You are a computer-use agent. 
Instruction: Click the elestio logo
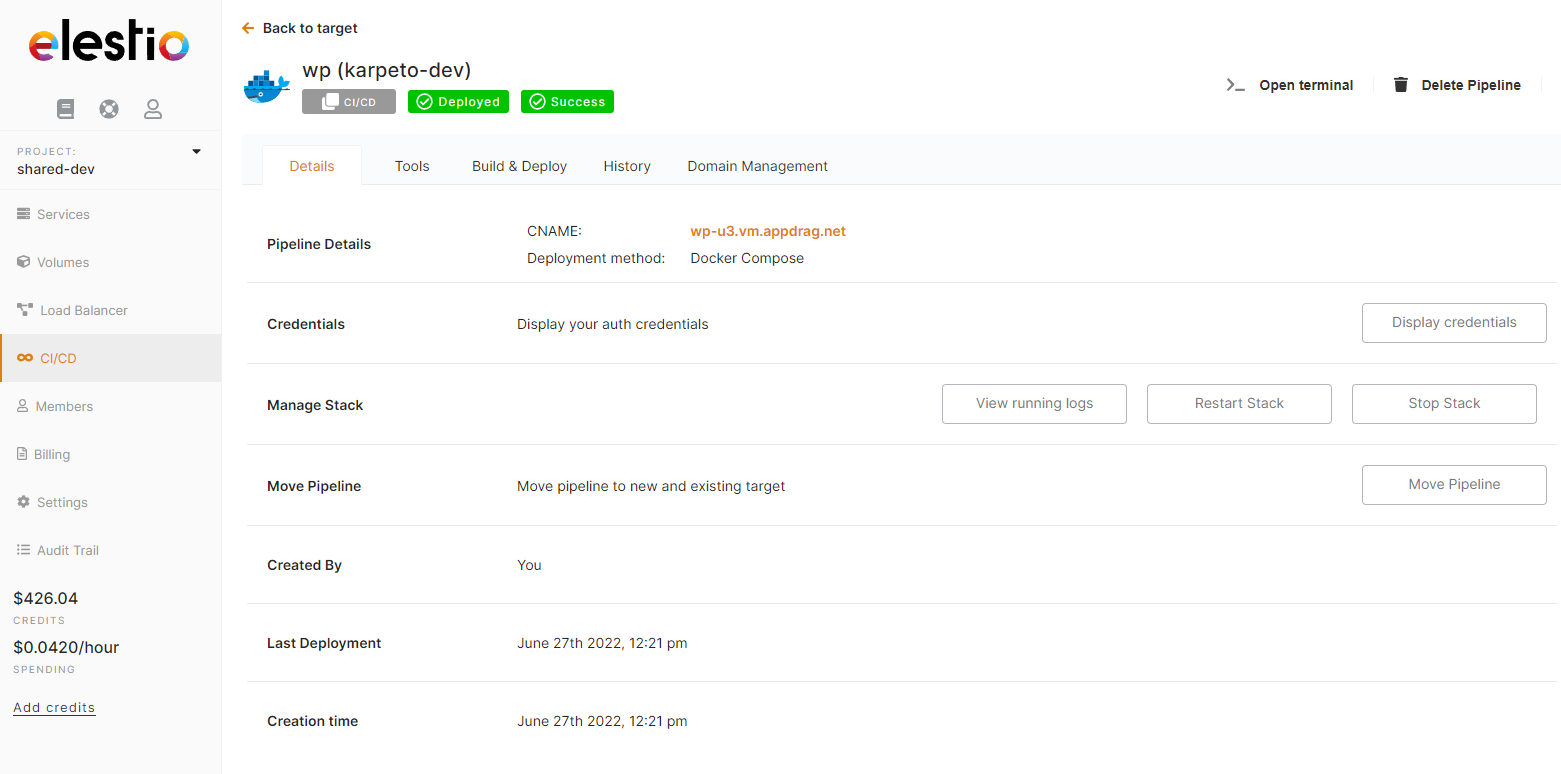coord(109,45)
